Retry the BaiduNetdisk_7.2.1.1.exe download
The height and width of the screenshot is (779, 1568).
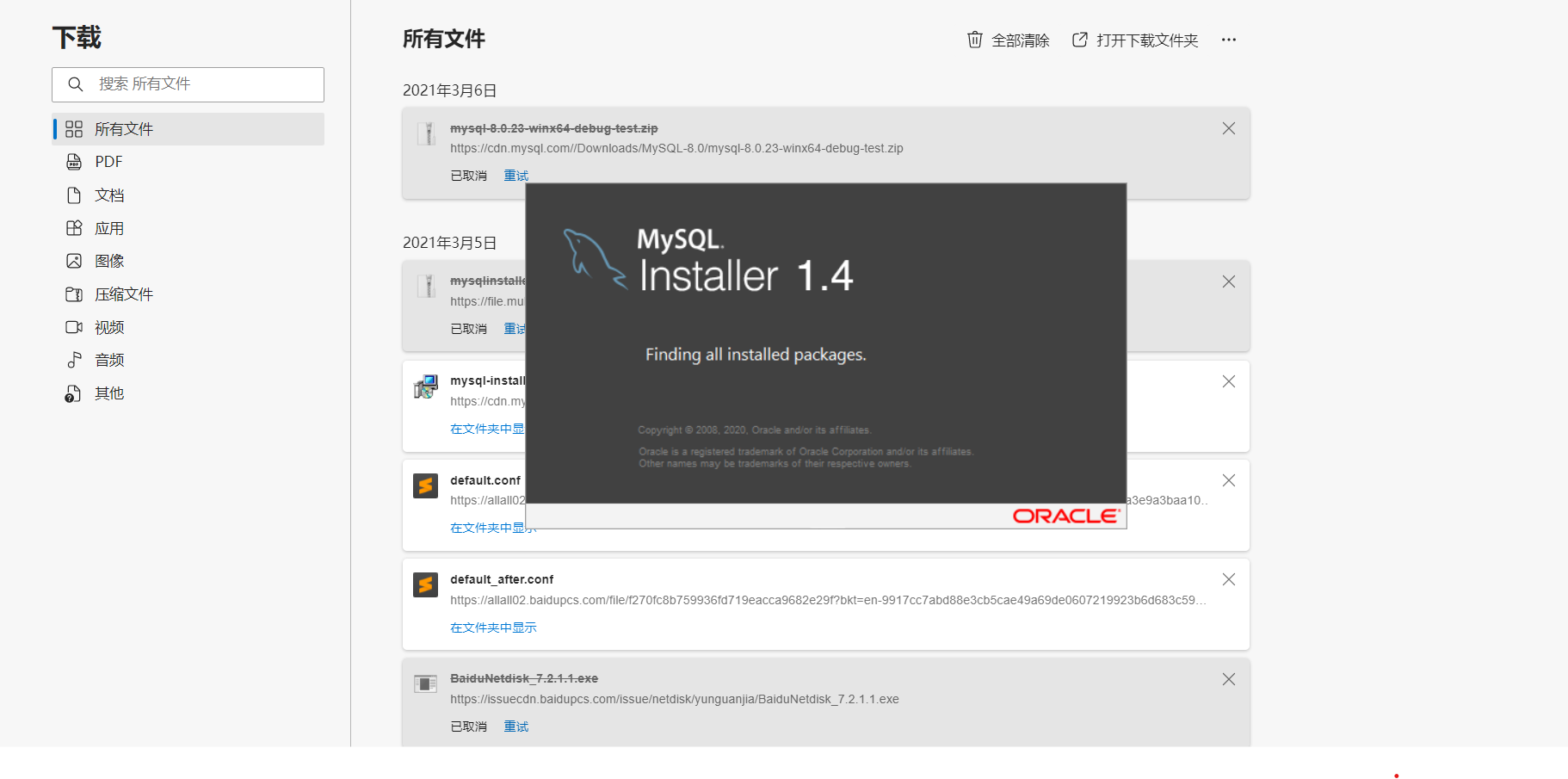pos(516,726)
